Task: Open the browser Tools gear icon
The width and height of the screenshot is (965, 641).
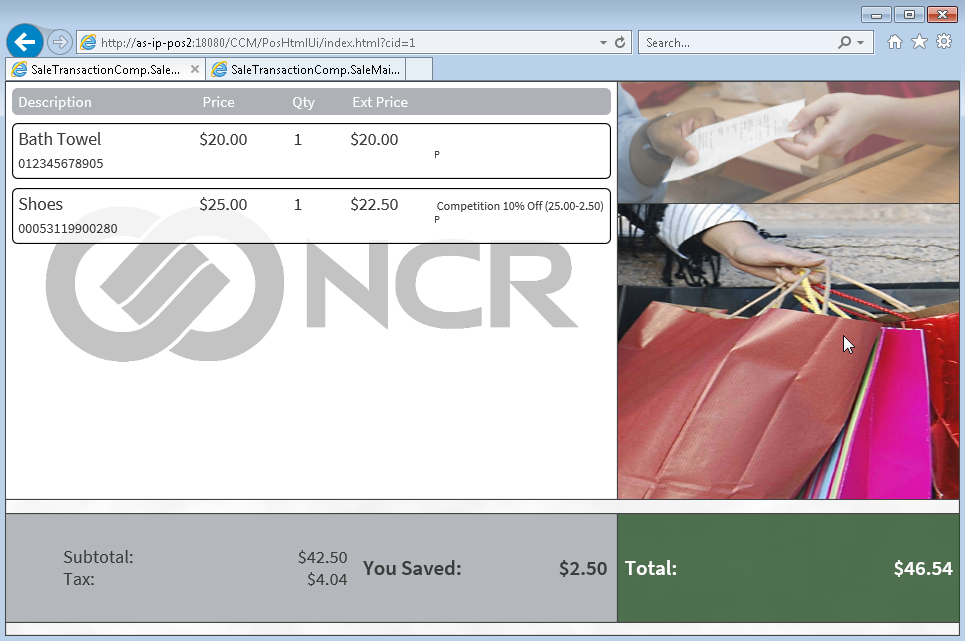Action: [x=944, y=42]
